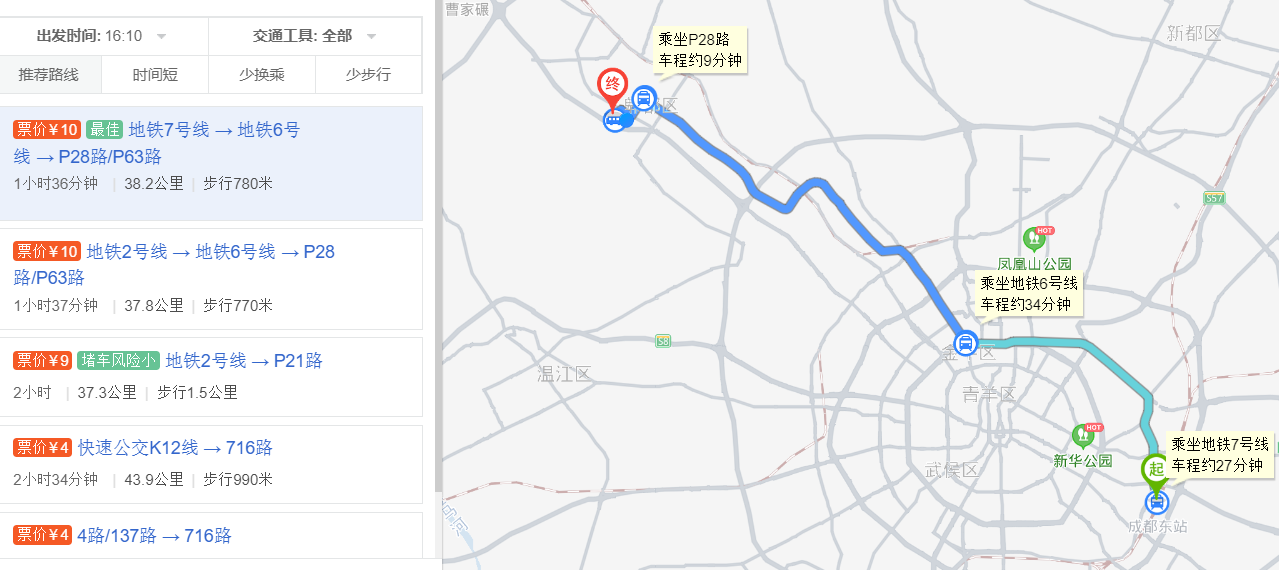Image resolution: width=1279 pixels, height=570 pixels.
Task: Click the 新华公园 park icon
Action: pos(1083,436)
